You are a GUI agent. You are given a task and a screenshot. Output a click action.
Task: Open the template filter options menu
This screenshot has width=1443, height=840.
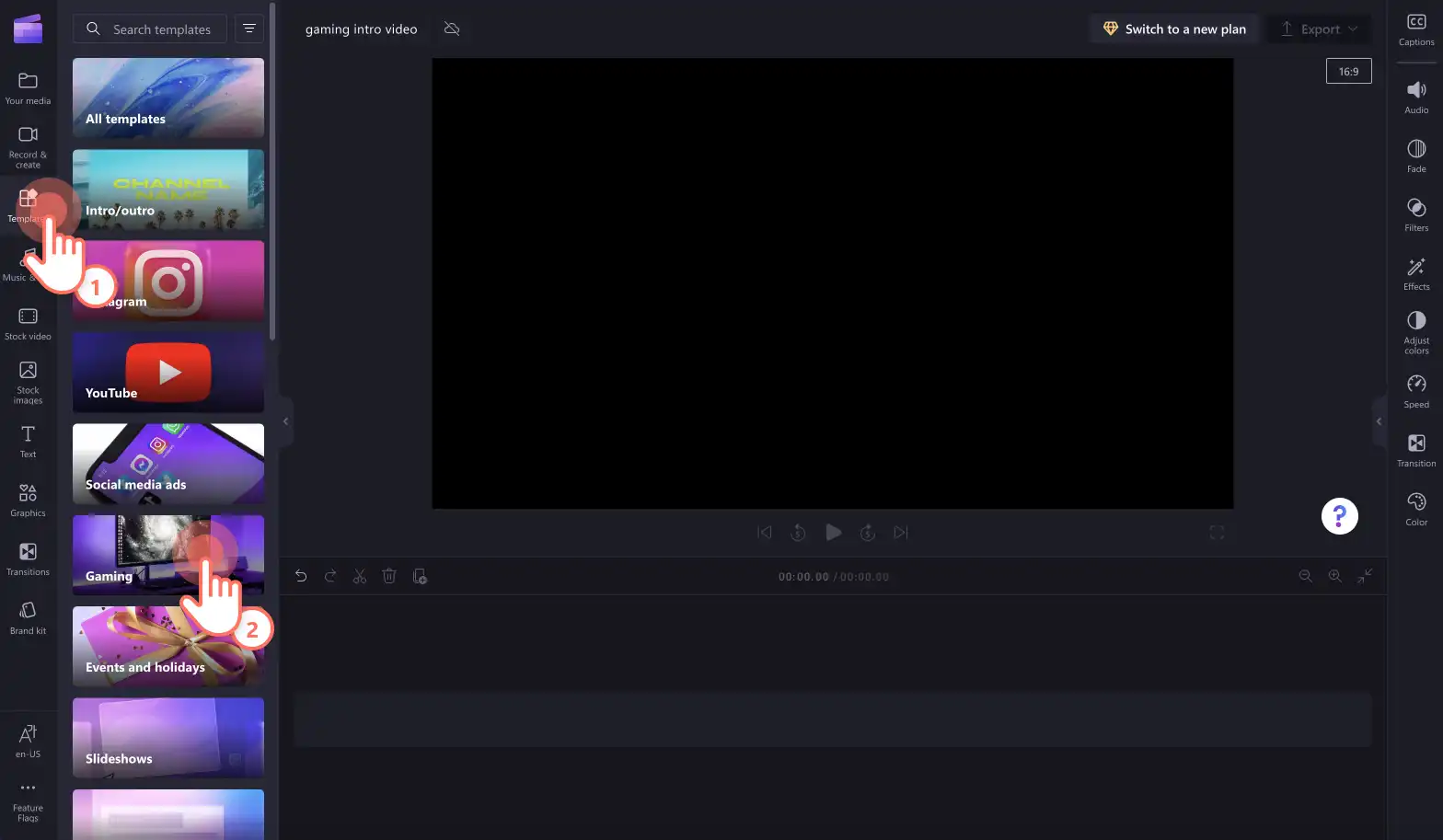pos(249,29)
